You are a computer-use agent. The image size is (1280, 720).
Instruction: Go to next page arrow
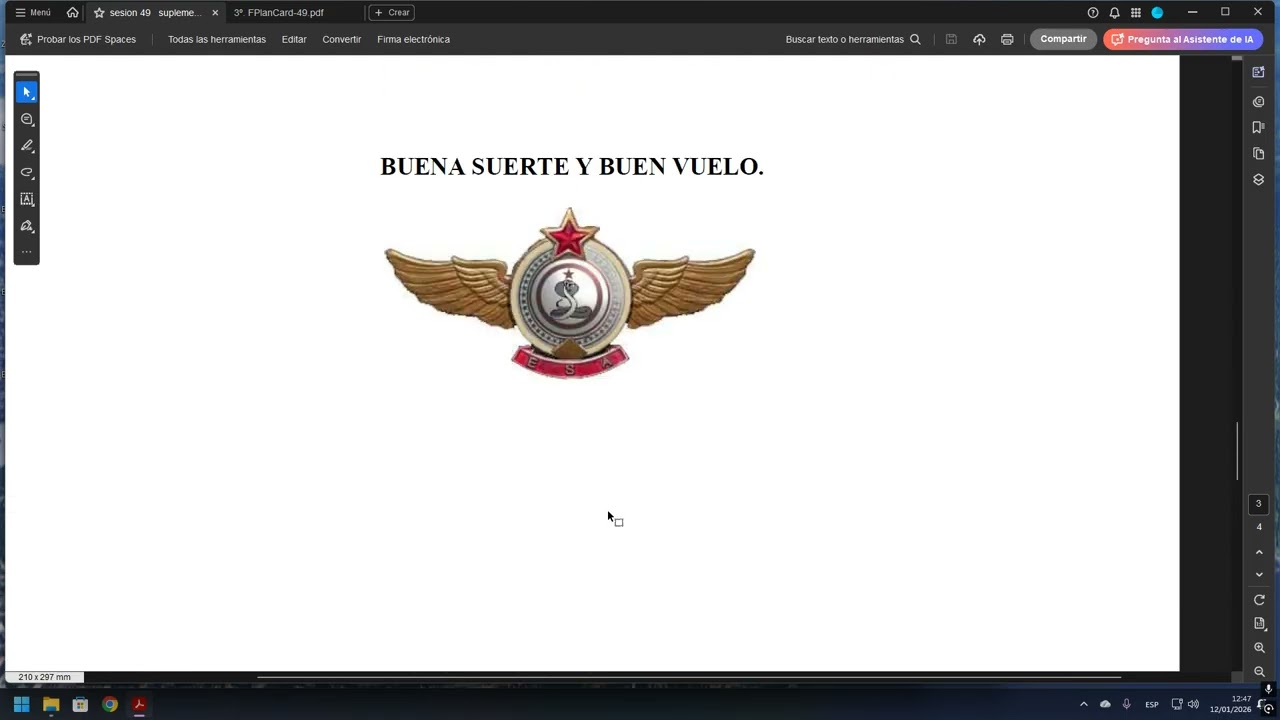tap(1259, 575)
